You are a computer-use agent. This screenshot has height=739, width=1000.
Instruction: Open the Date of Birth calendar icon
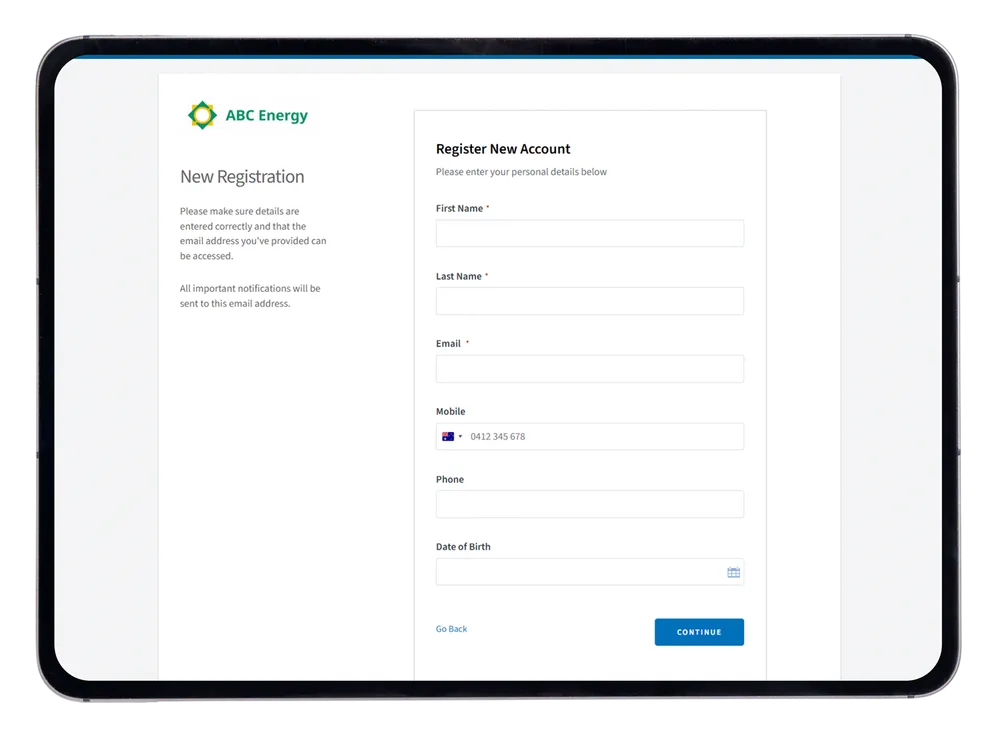(x=733, y=573)
